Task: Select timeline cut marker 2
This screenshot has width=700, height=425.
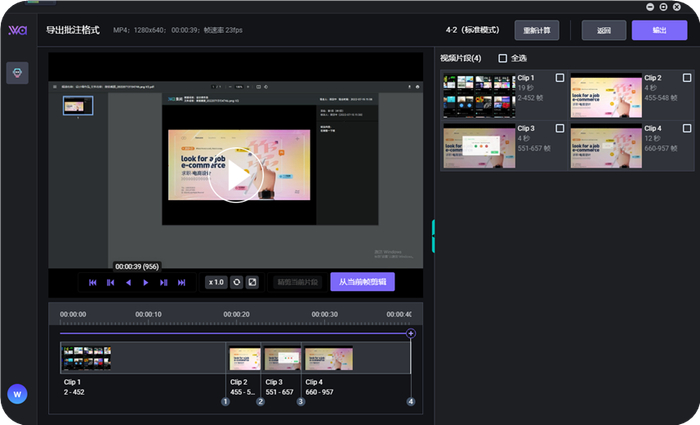Action: 260,402
